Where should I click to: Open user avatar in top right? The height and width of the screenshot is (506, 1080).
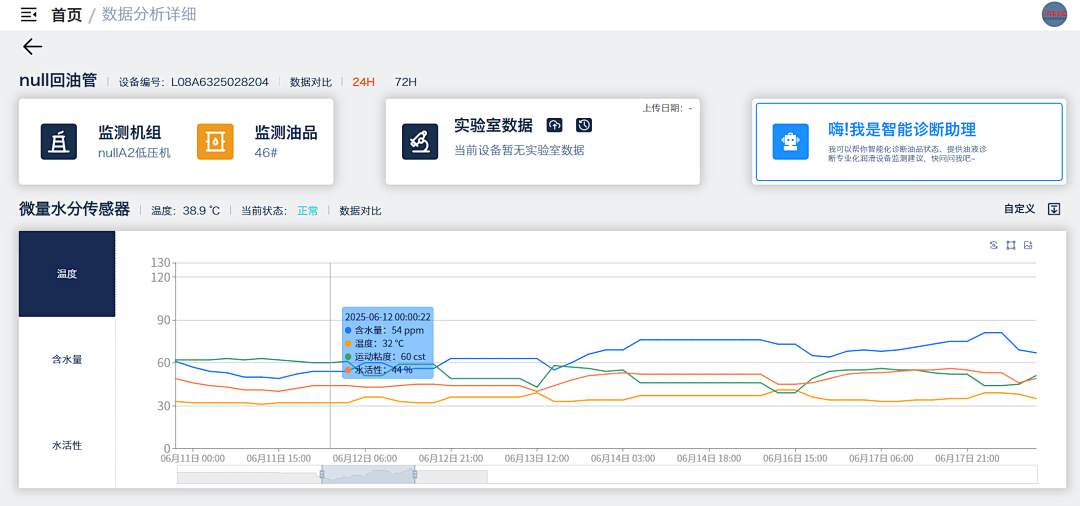pyautogui.click(x=1054, y=14)
